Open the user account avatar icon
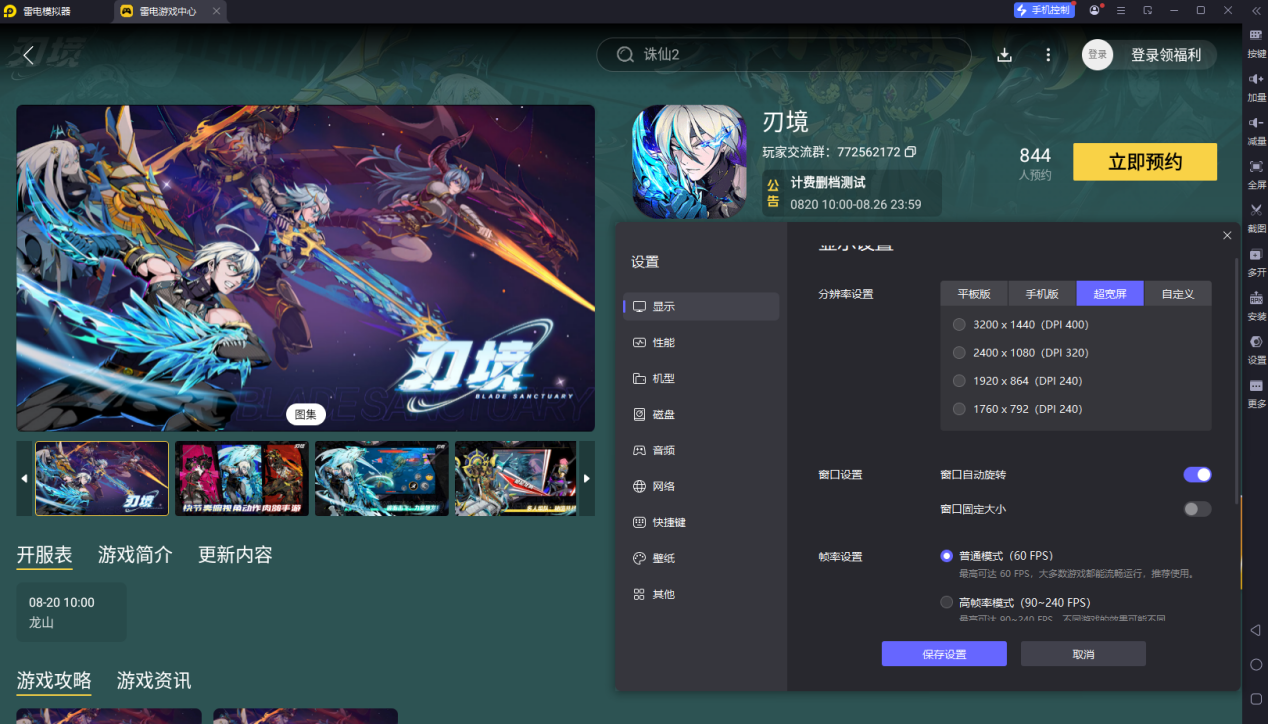 coord(1096,10)
